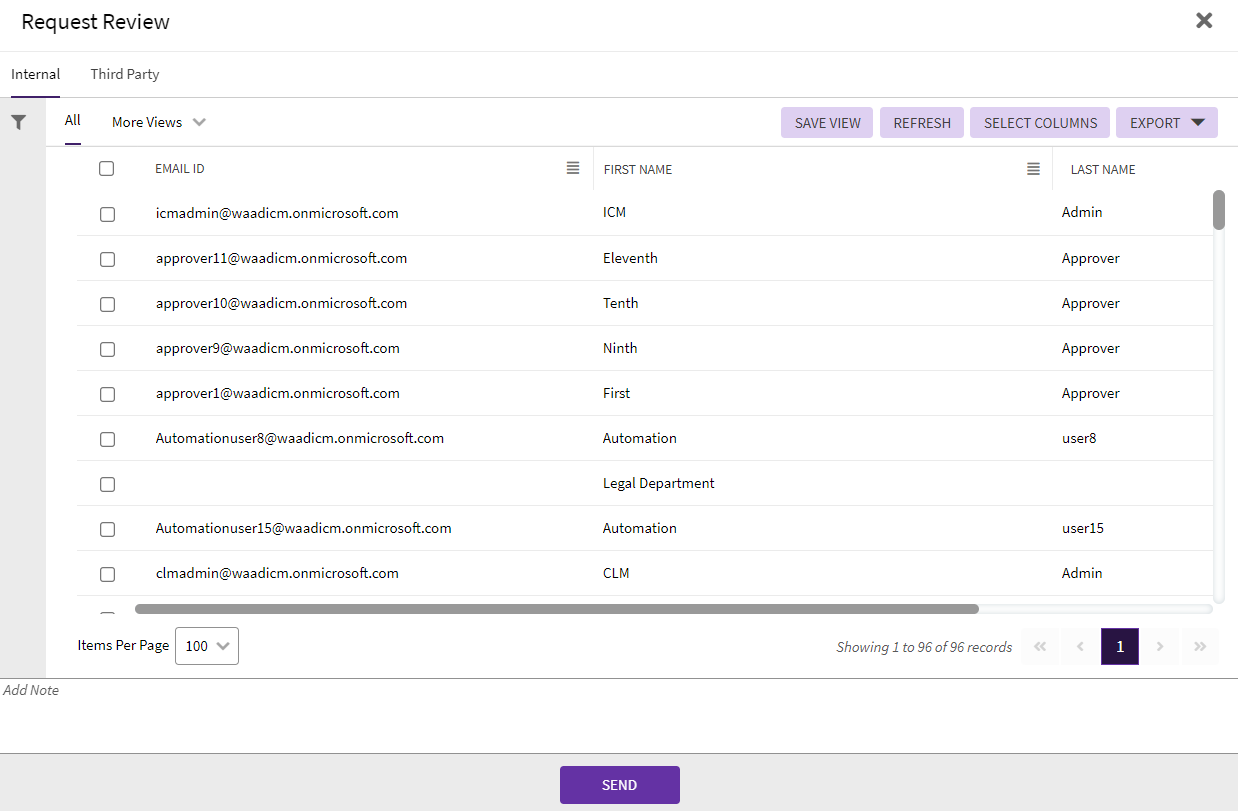
Task: Open the Items Per Page dropdown
Action: click(207, 646)
